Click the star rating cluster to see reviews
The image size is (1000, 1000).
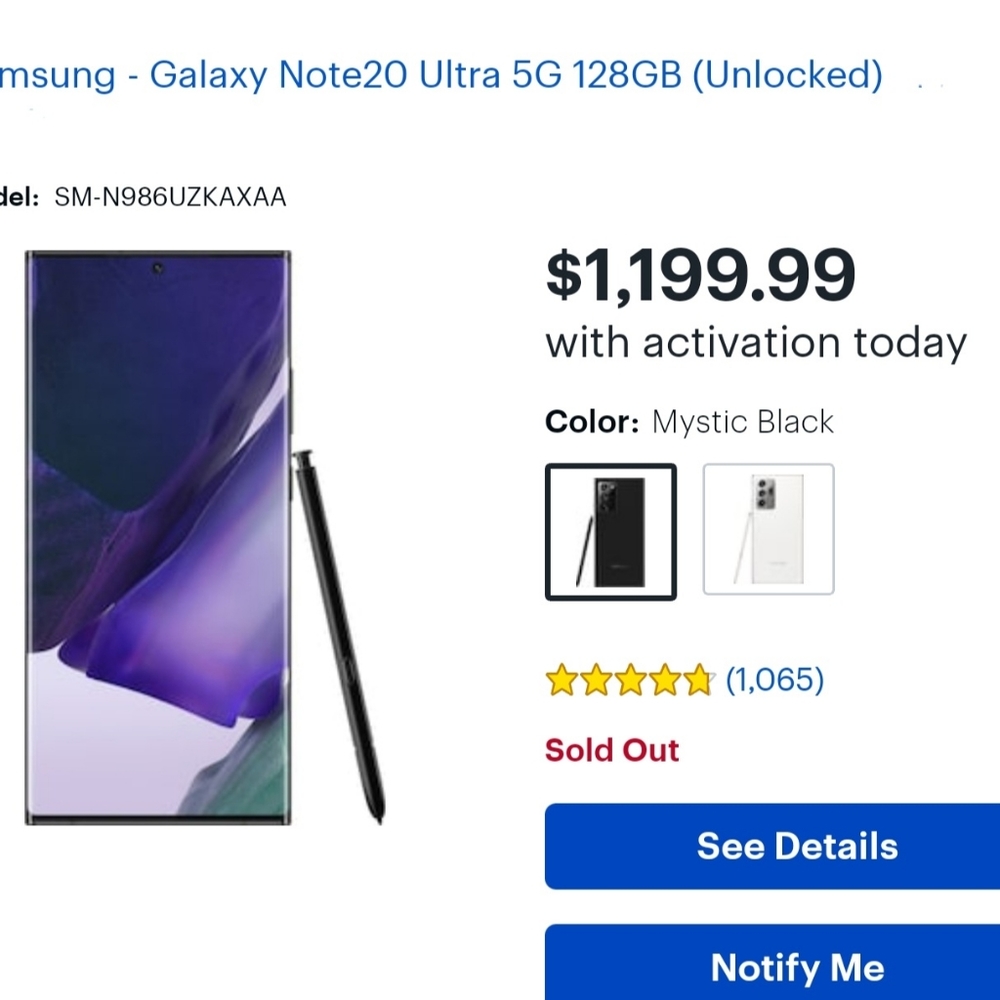pos(630,679)
